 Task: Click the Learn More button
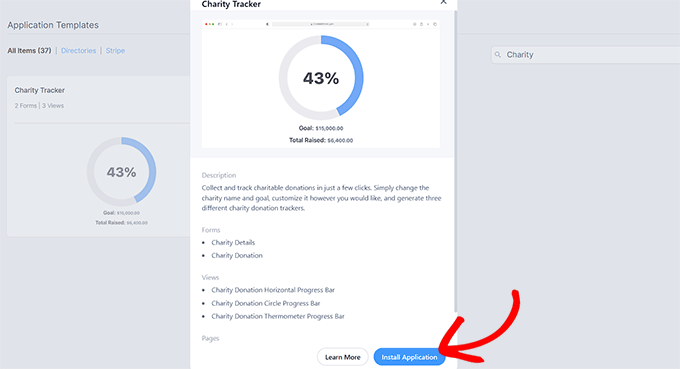tap(343, 357)
